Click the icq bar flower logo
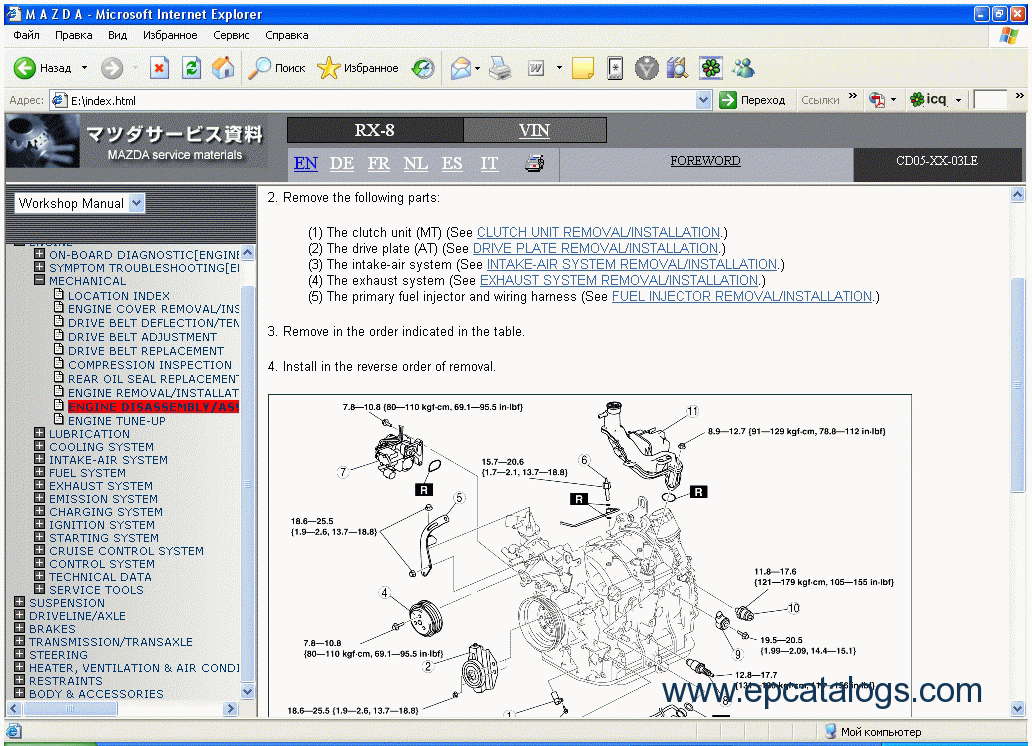 (917, 99)
